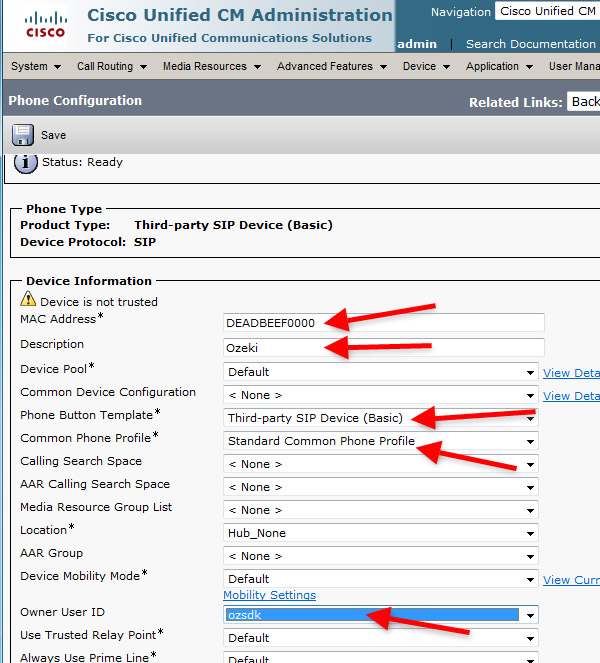This screenshot has width=600, height=663.
Task: Click the Phone Configuration page title
Action: click(75, 101)
